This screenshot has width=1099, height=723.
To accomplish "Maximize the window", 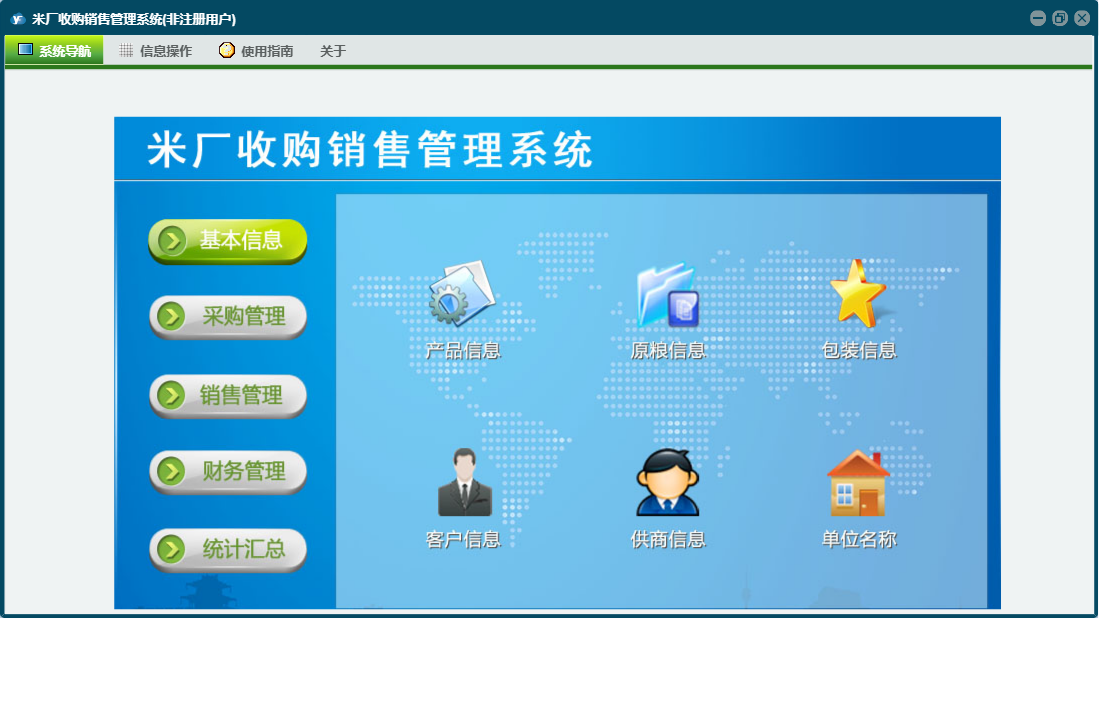I will pos(1060,18).
